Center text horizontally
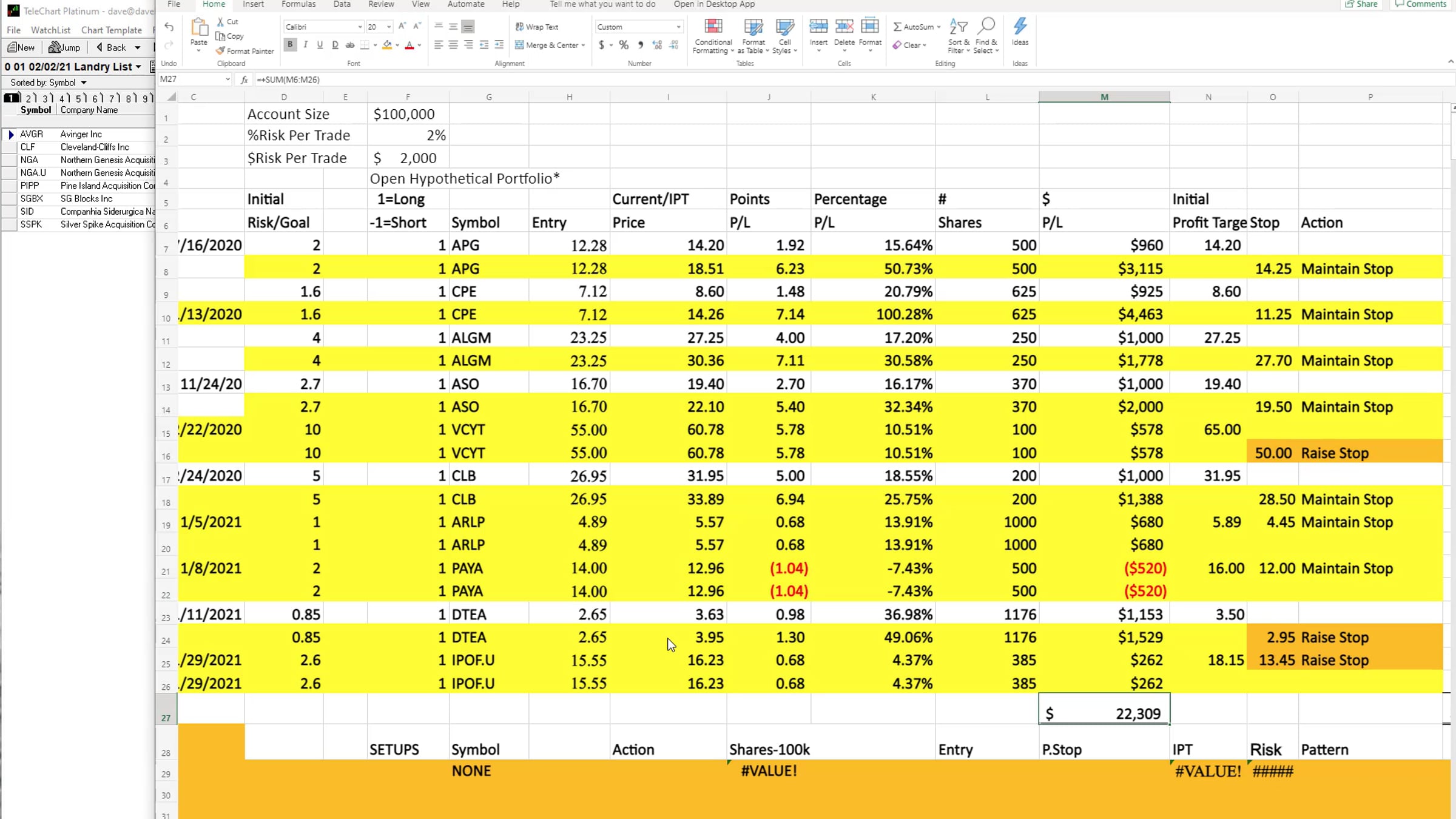Screen dimensions: 1456x819 453,45
